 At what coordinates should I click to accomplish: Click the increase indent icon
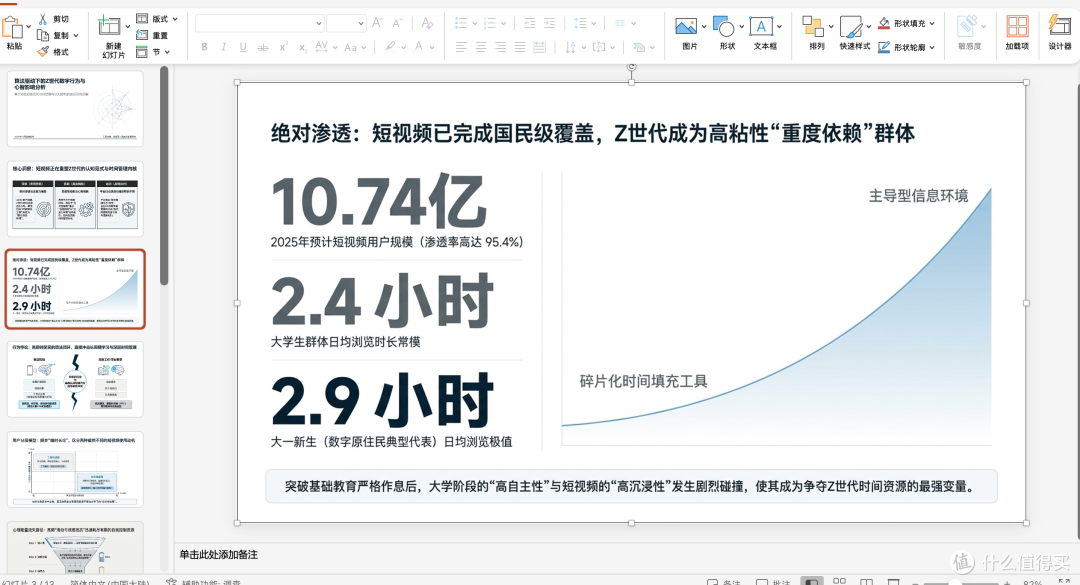coord(549,23)
